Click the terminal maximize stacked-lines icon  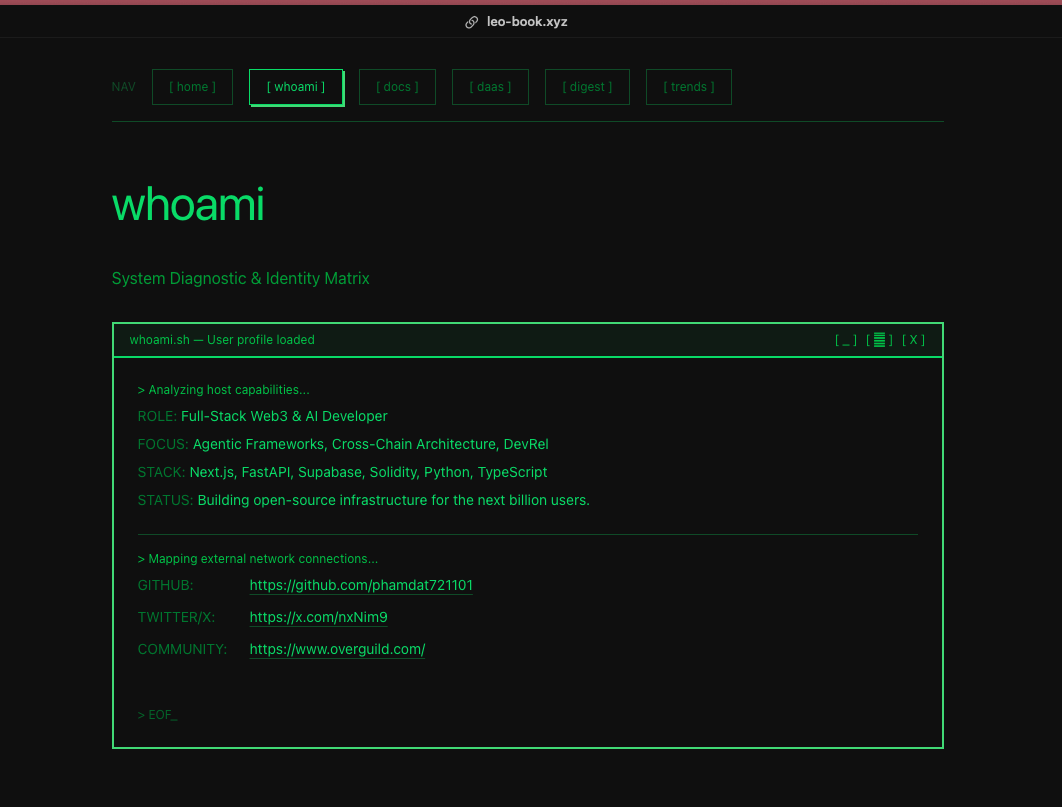coord(879,340)
